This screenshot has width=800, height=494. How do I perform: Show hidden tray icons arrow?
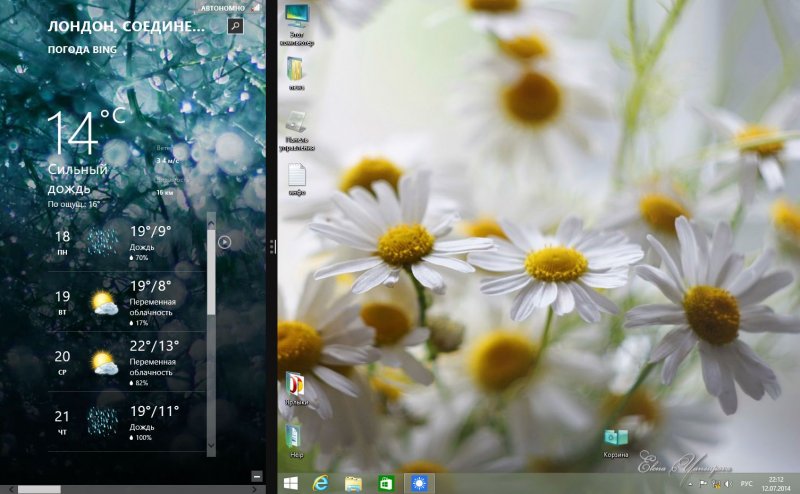[x=690, y=484]
